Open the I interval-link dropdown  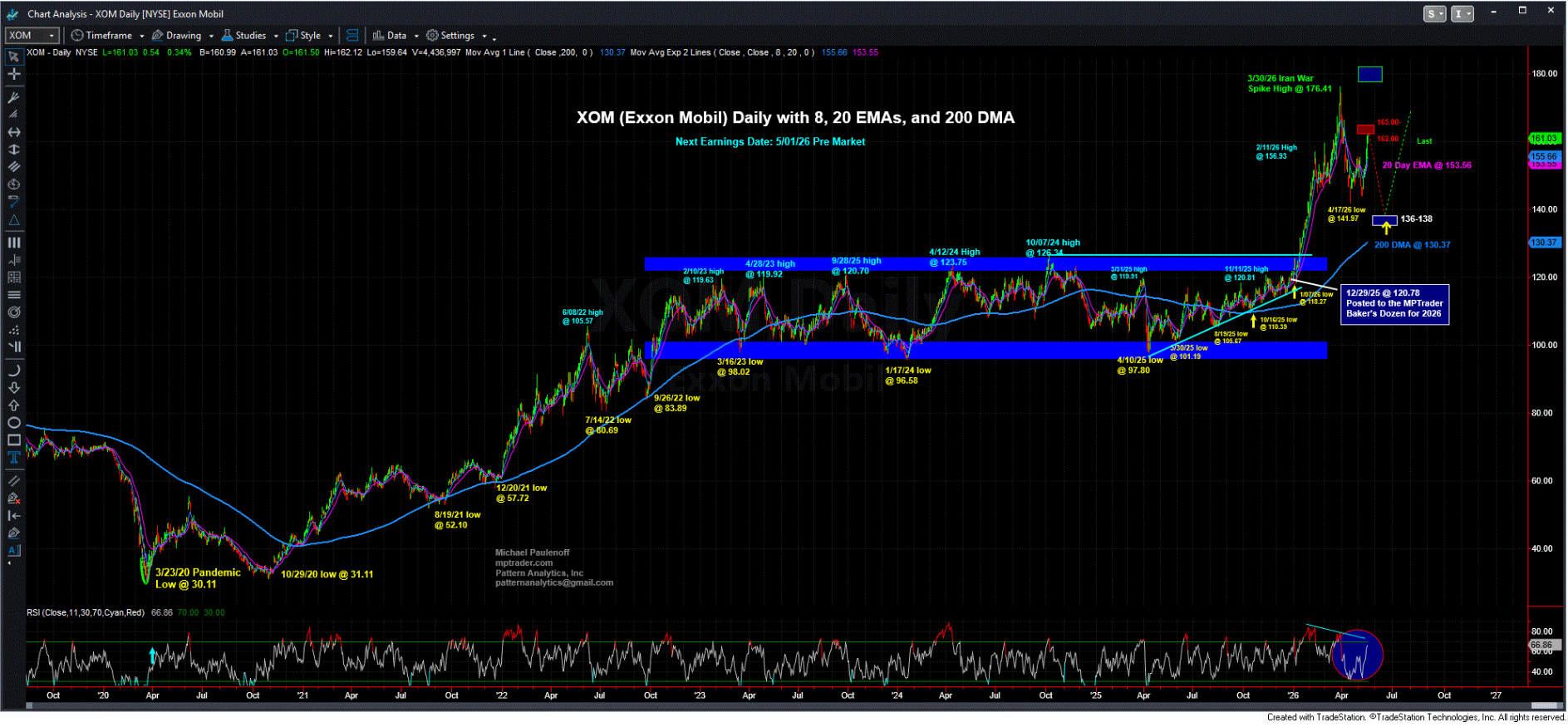pyautogui.click(x=1462, y=14)
